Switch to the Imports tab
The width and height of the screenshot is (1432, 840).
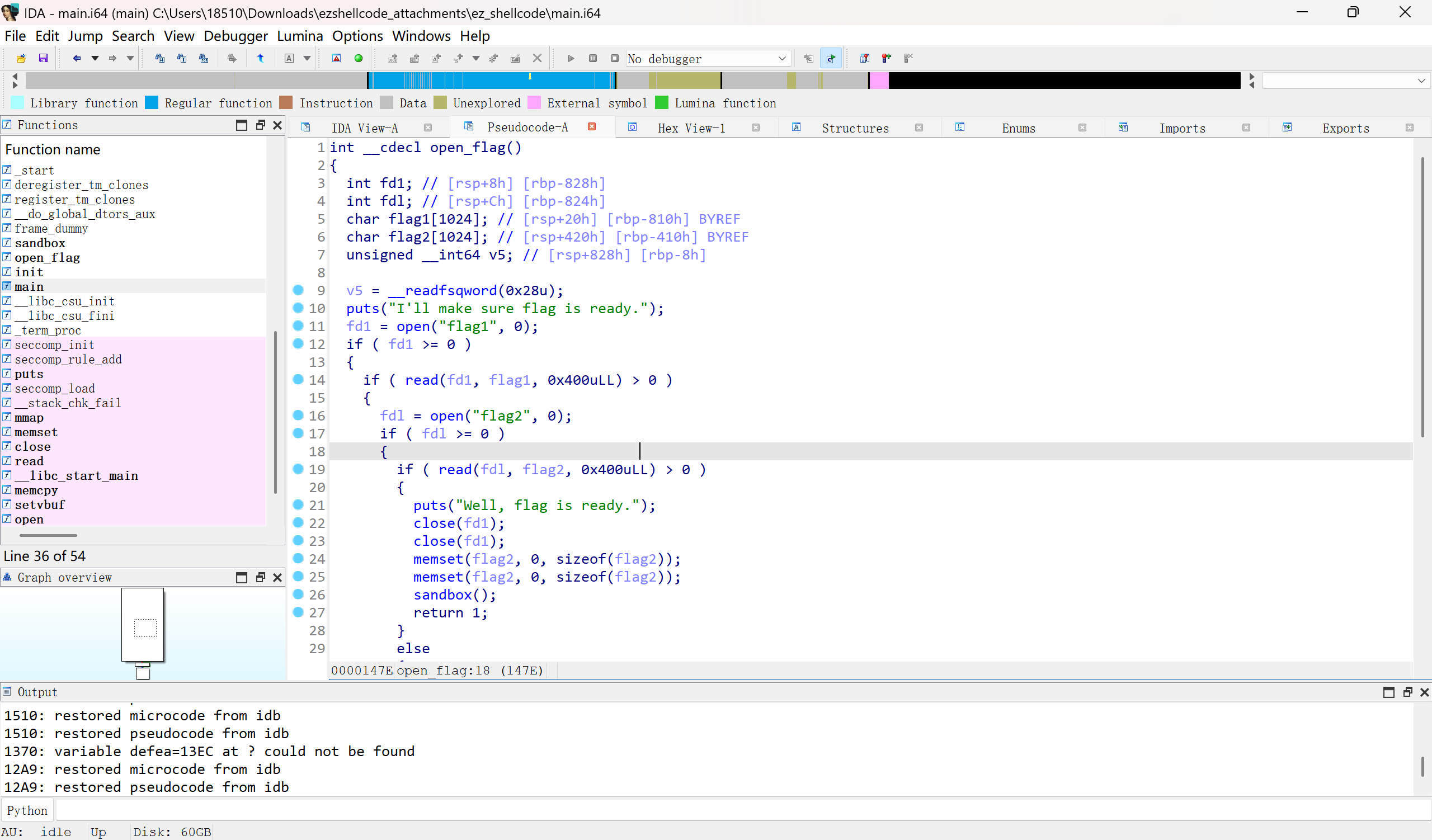(x=1182, y=128)
